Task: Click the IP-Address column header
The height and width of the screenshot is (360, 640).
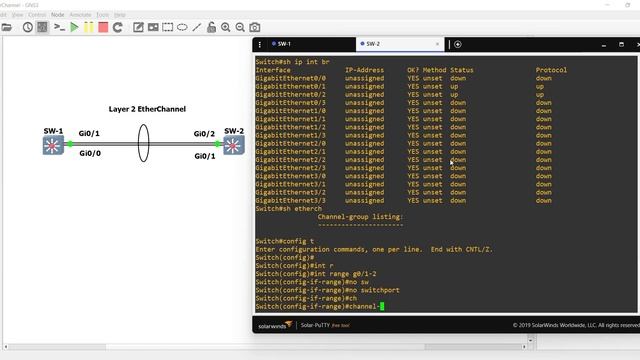Action: point(364,70)
